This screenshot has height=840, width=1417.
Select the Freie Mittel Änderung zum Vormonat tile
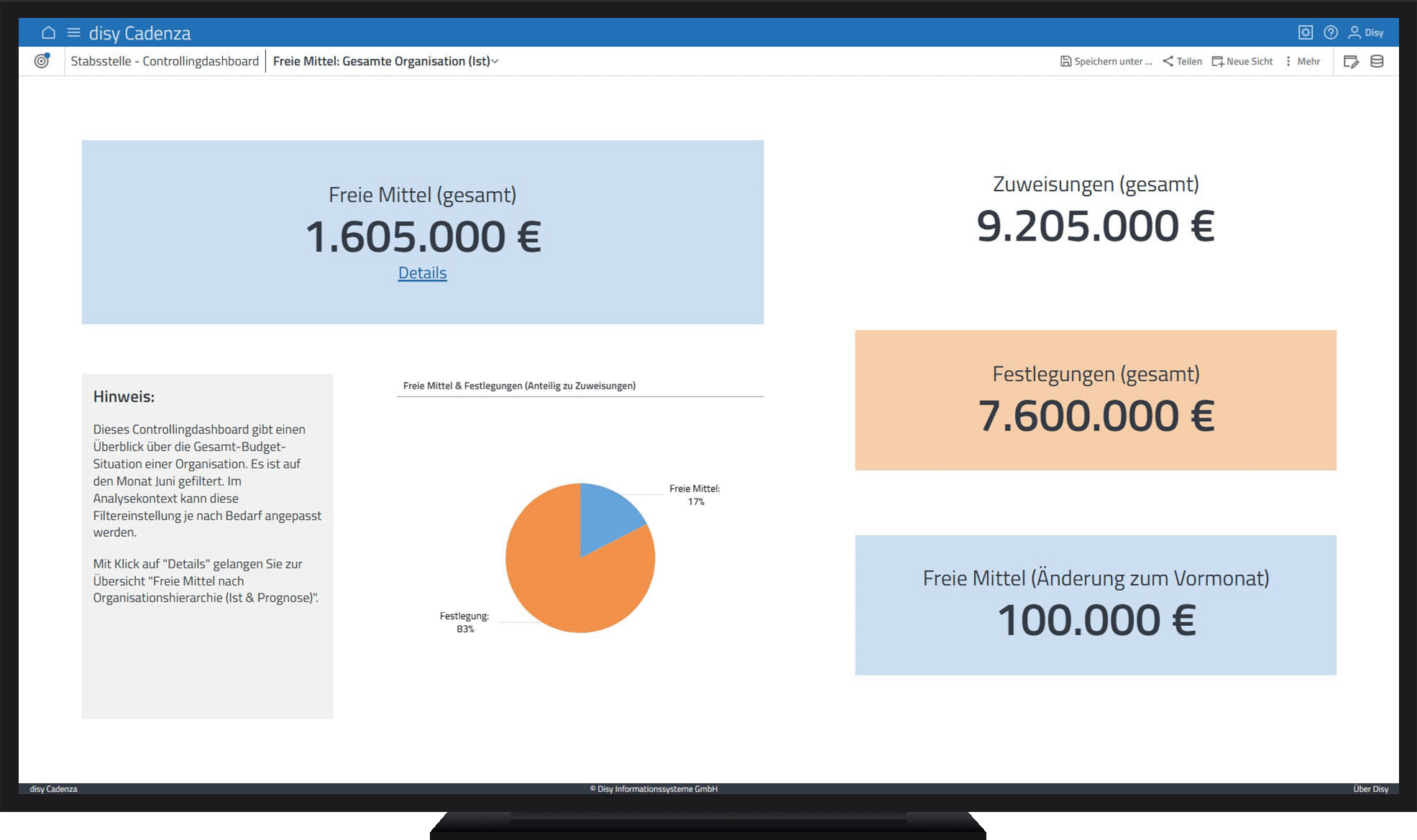1095,604
